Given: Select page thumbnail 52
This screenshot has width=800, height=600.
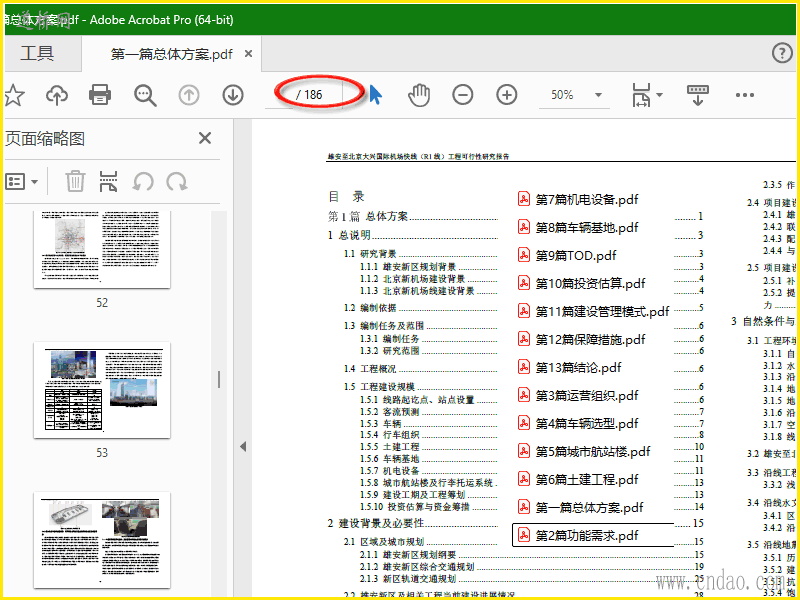Looking at the screenshot, I should [102, 249].
